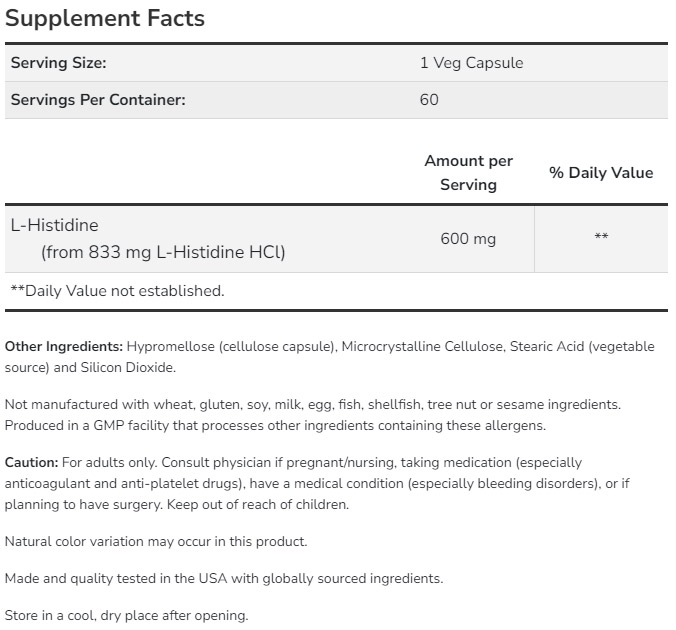Click the Natural color variation sentence
Image resolution: width=676 pixels, height=630 pixels.
point(156,541)
